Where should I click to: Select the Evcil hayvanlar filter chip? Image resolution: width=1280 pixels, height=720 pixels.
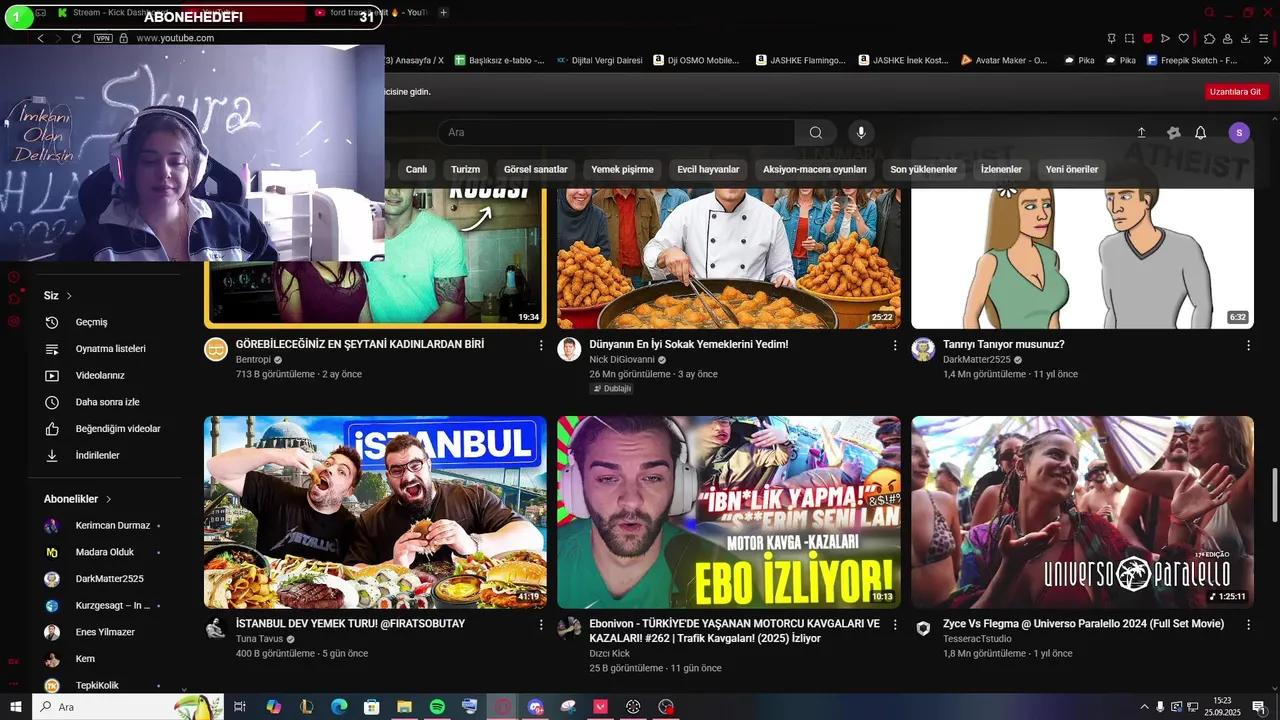[708, 170]
